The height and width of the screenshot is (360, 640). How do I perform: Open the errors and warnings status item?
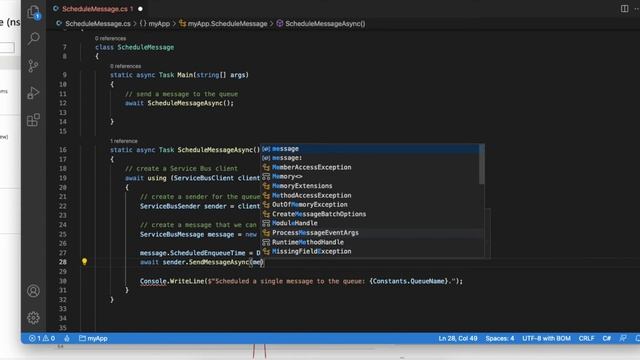[x=42, y=338]
